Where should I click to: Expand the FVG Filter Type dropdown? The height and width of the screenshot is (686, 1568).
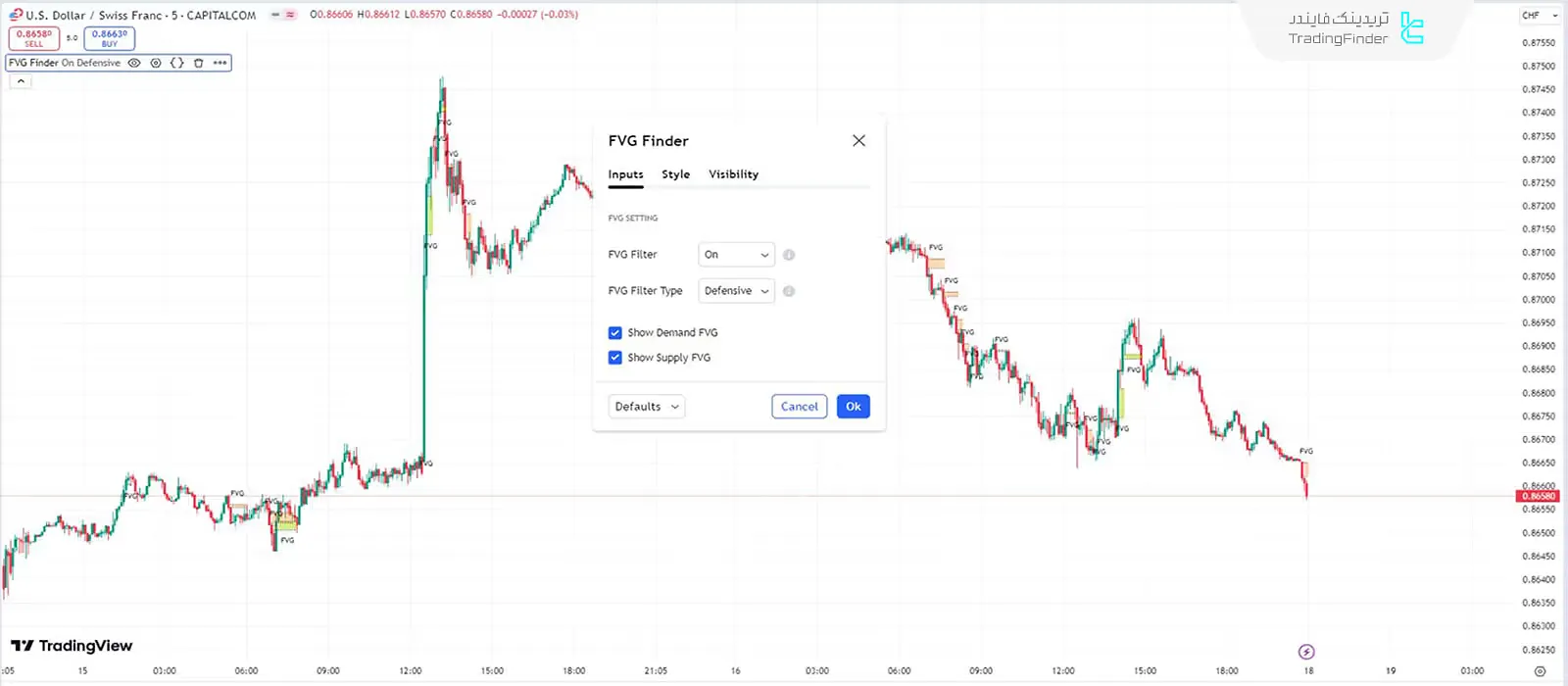(x=736, y=291)
